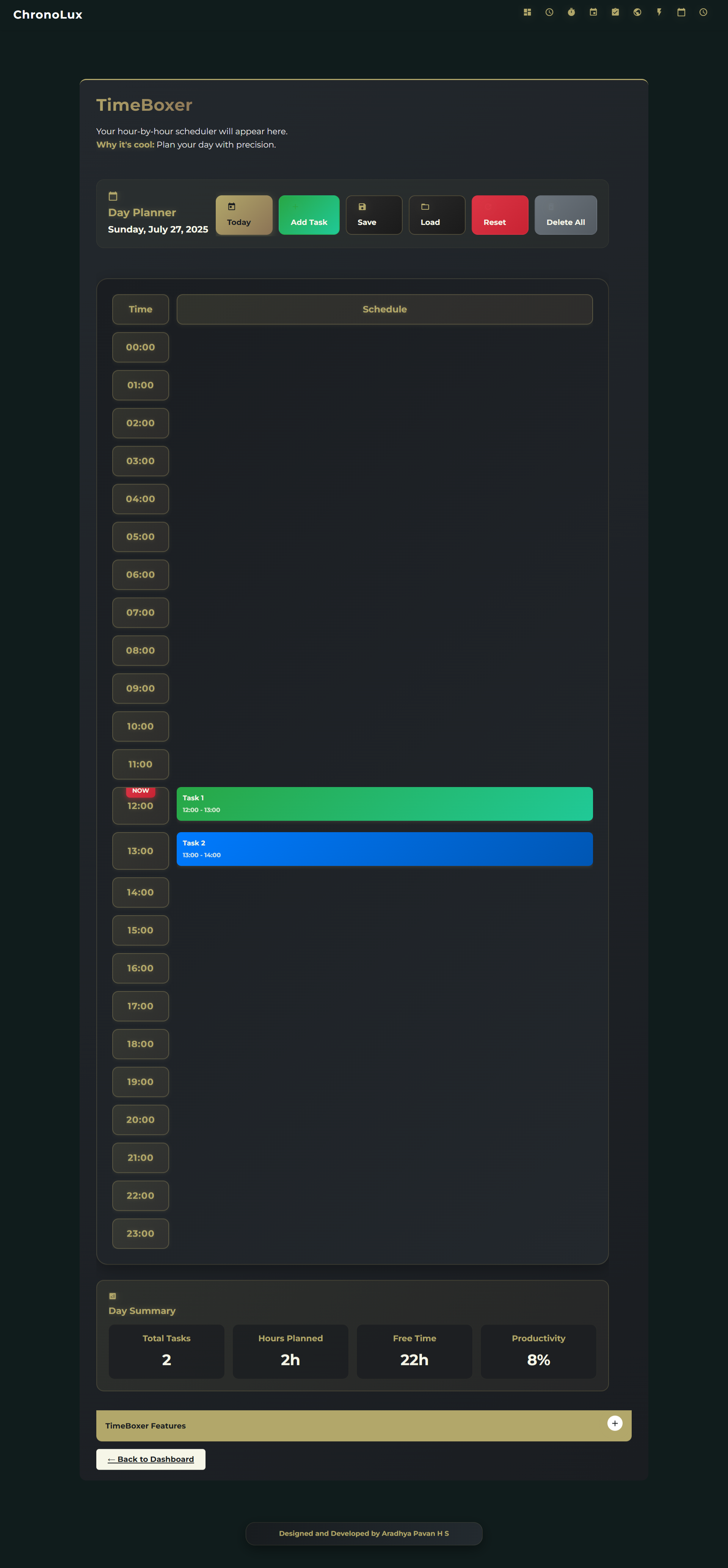Open the dashboard grid icon in navbar
Image resolution: width=728 pixels, height=1568 pixels.
[527, 12]
